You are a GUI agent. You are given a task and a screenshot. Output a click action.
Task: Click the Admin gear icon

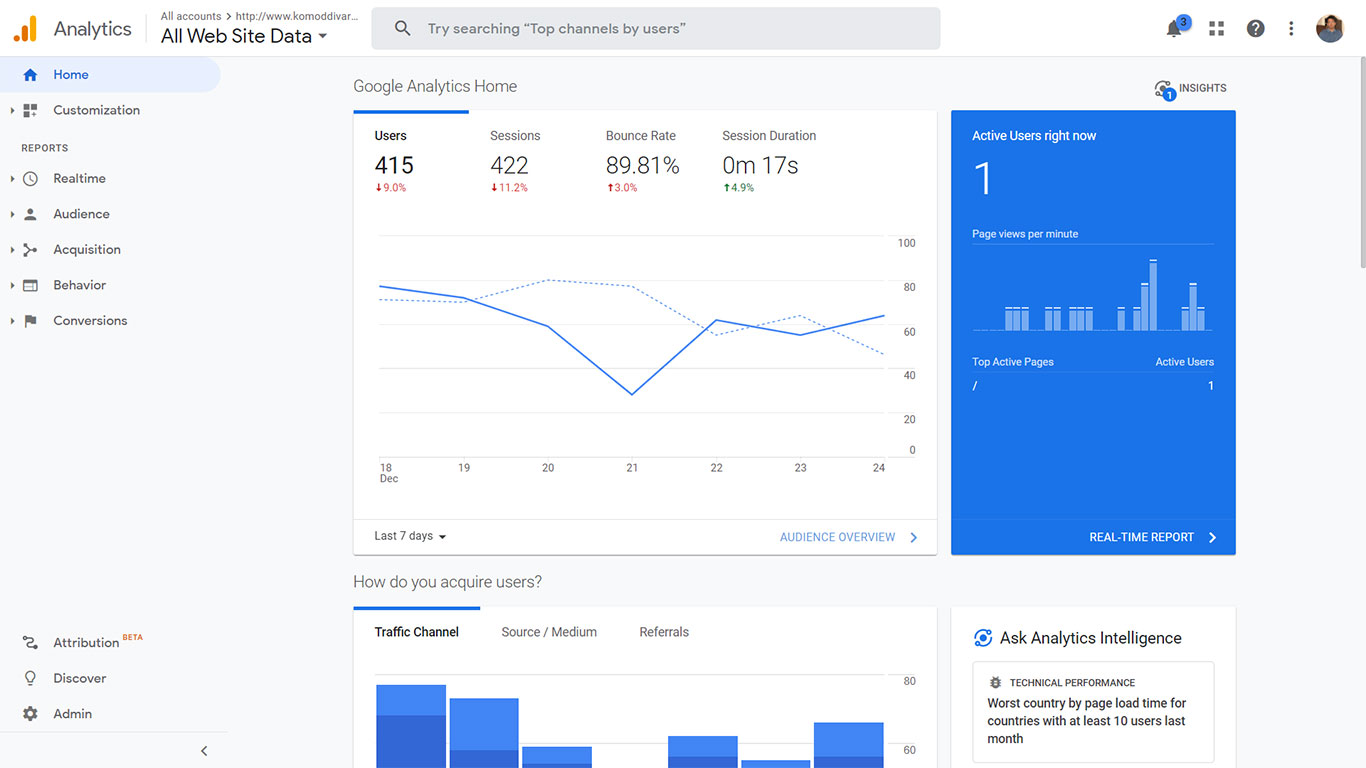(30, 714)
